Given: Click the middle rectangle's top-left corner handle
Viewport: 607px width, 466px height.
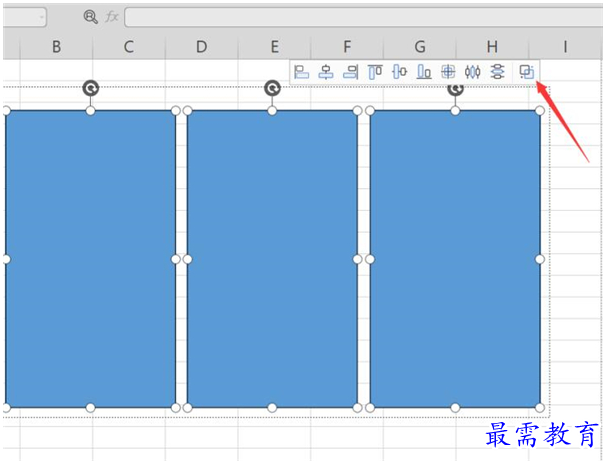Looking at the screenshot, I should pyautogui.click(x=188, y=111).
